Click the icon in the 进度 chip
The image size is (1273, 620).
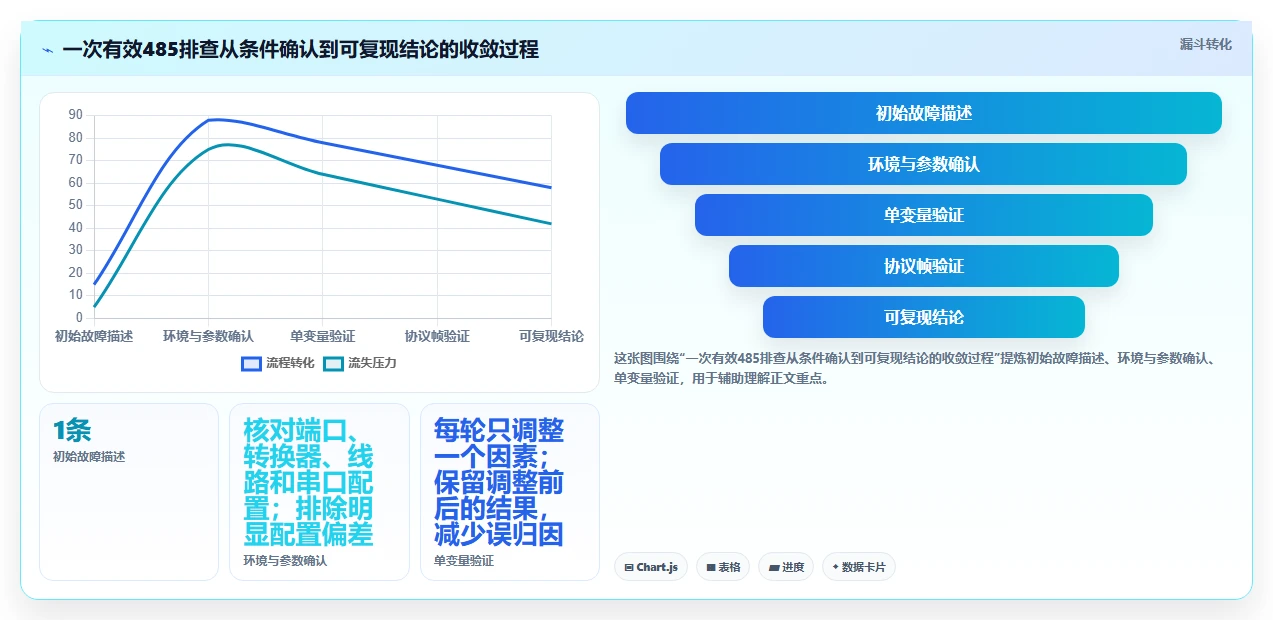point(774,567)
